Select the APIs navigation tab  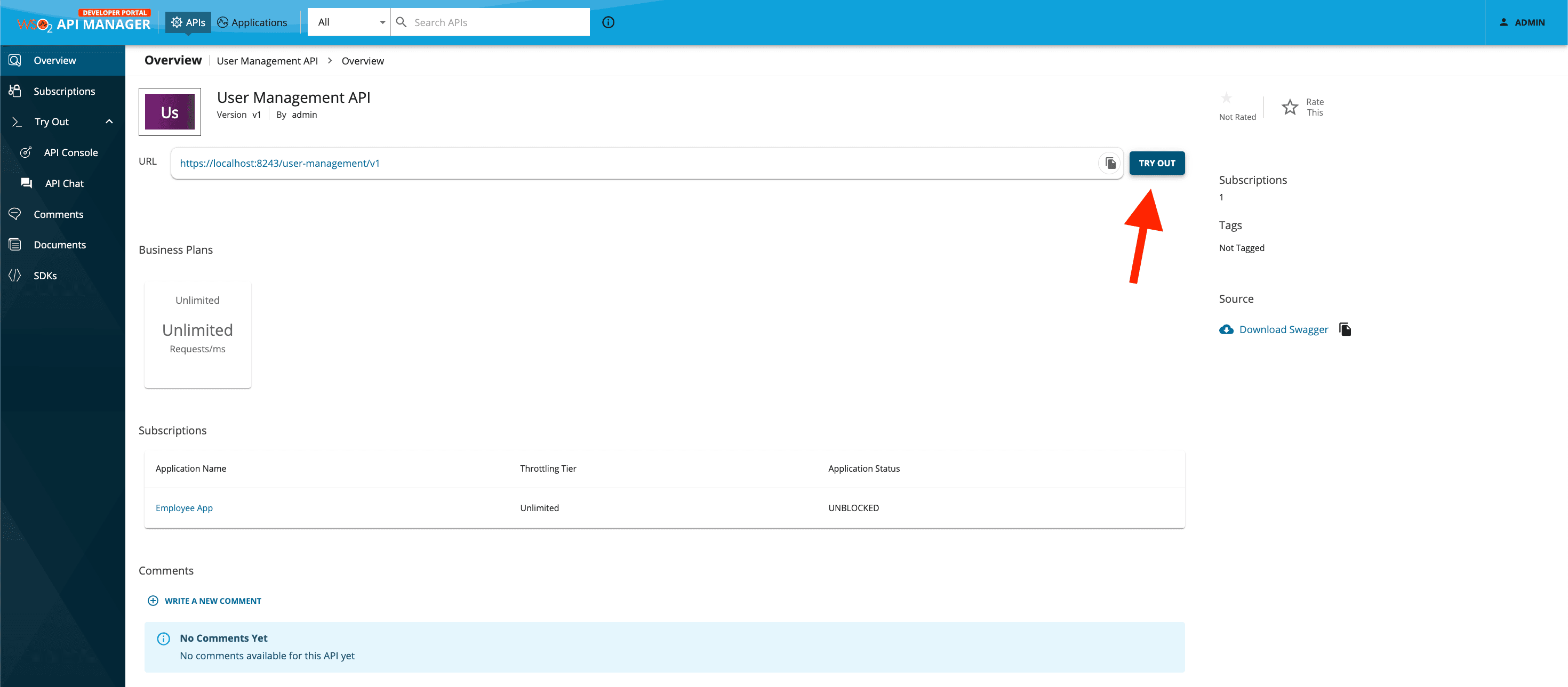tap(188, 21)
